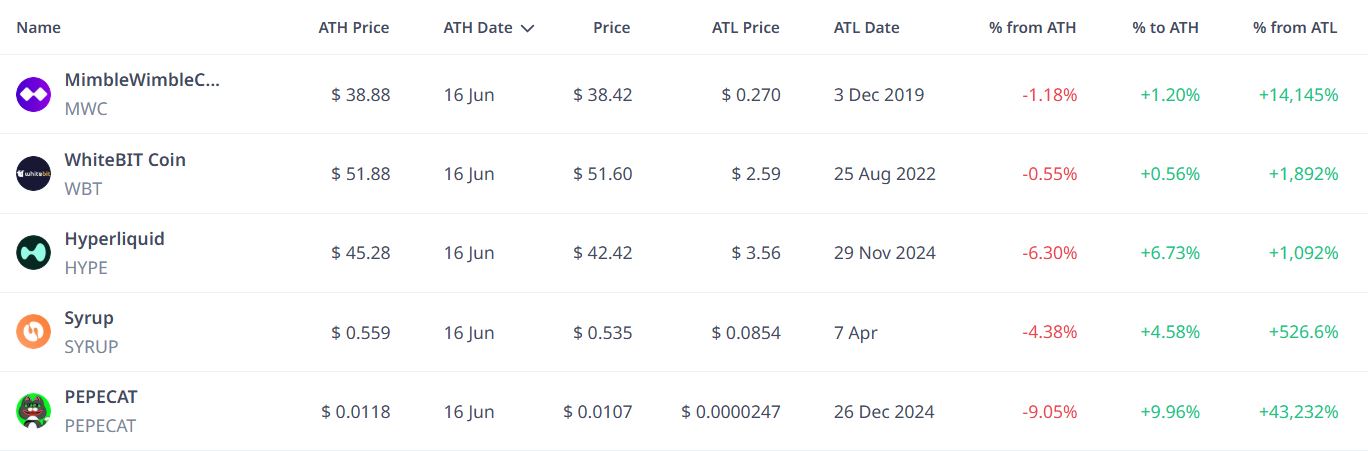The height and width of the screenshot is (451, 1368).
Task: Sort by % to ATH header
Action: [1166, 28]
